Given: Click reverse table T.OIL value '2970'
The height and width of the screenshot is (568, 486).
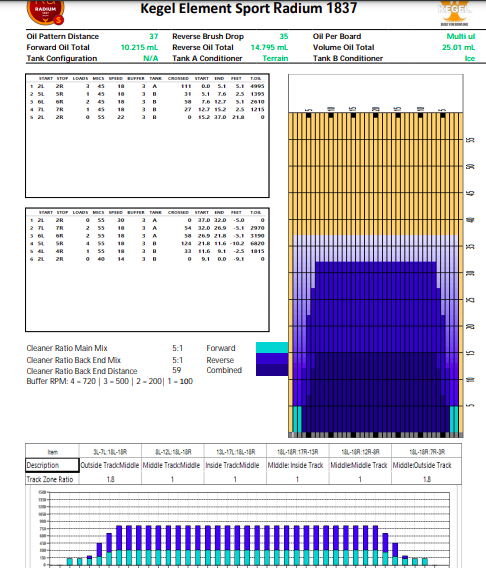Looking at the screenshot, I should click(257, 228).
